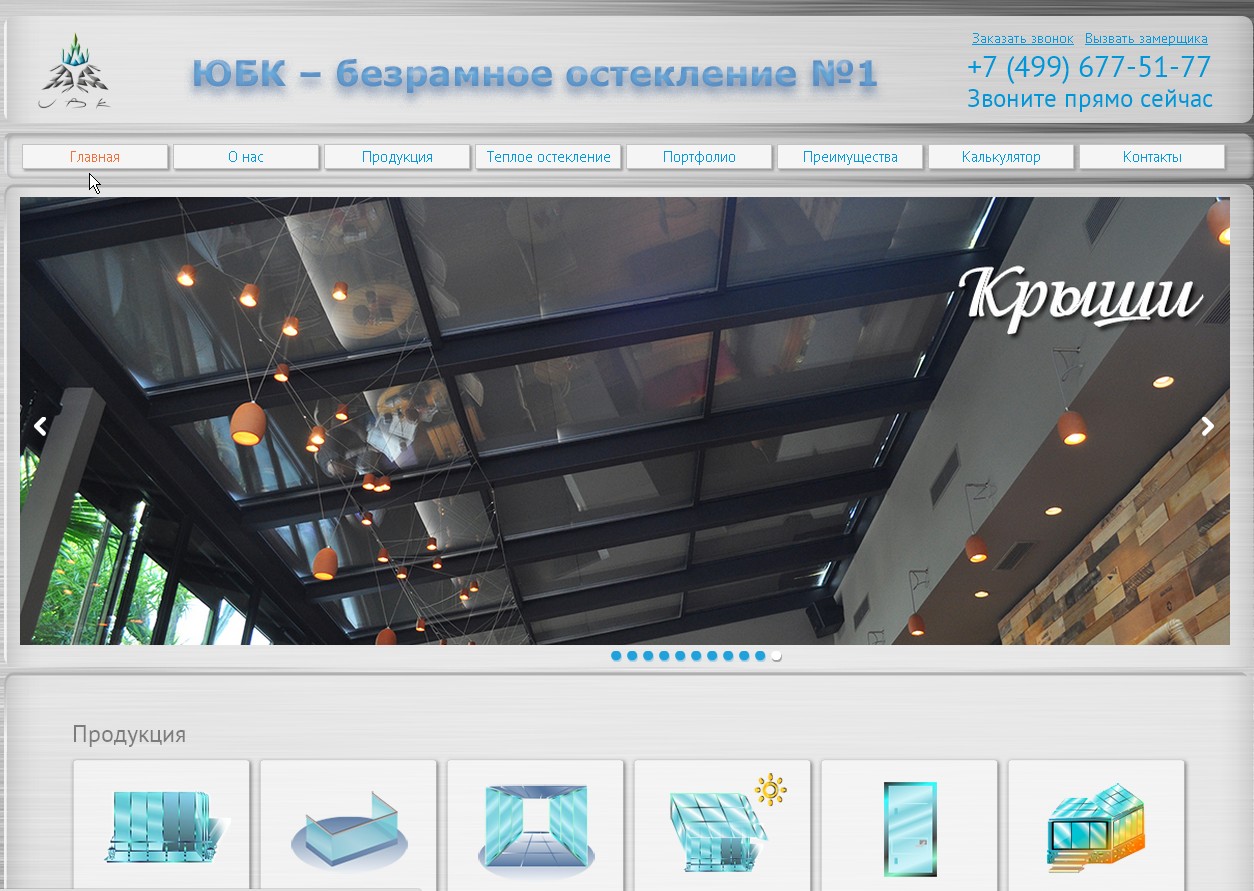Advance the slider with right arrow
Viewport: 1254px width, 891px height.
point(1207,426)
